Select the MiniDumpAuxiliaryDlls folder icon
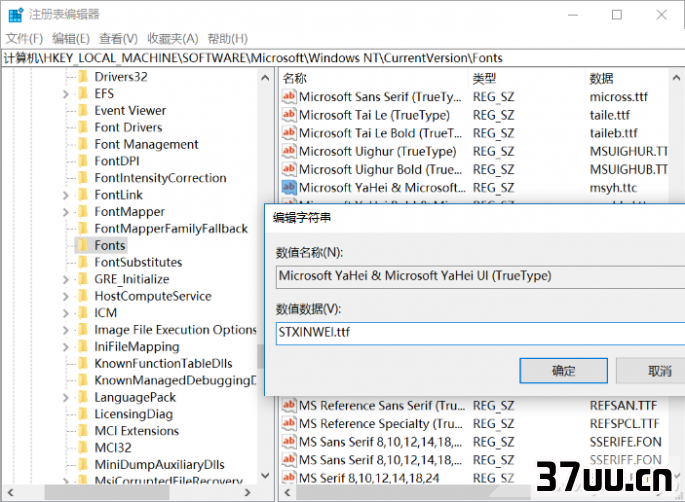Screen dimensions: 685x502 tap(83, 464)
